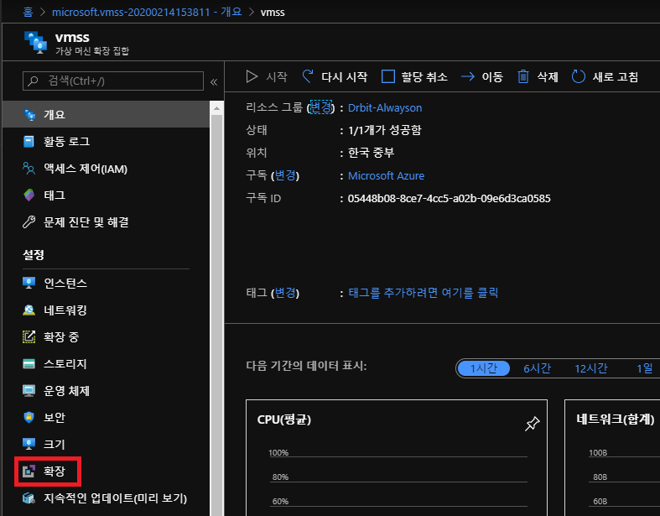Click the 크기 size icon
This screenshot has height=516, width=660.
click(29, 444)
